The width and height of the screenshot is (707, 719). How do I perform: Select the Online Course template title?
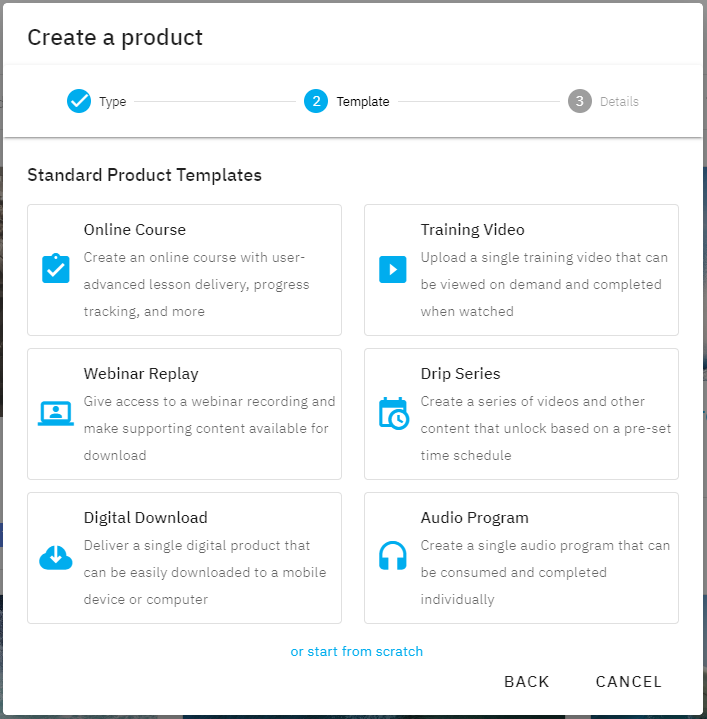(135, 230)
